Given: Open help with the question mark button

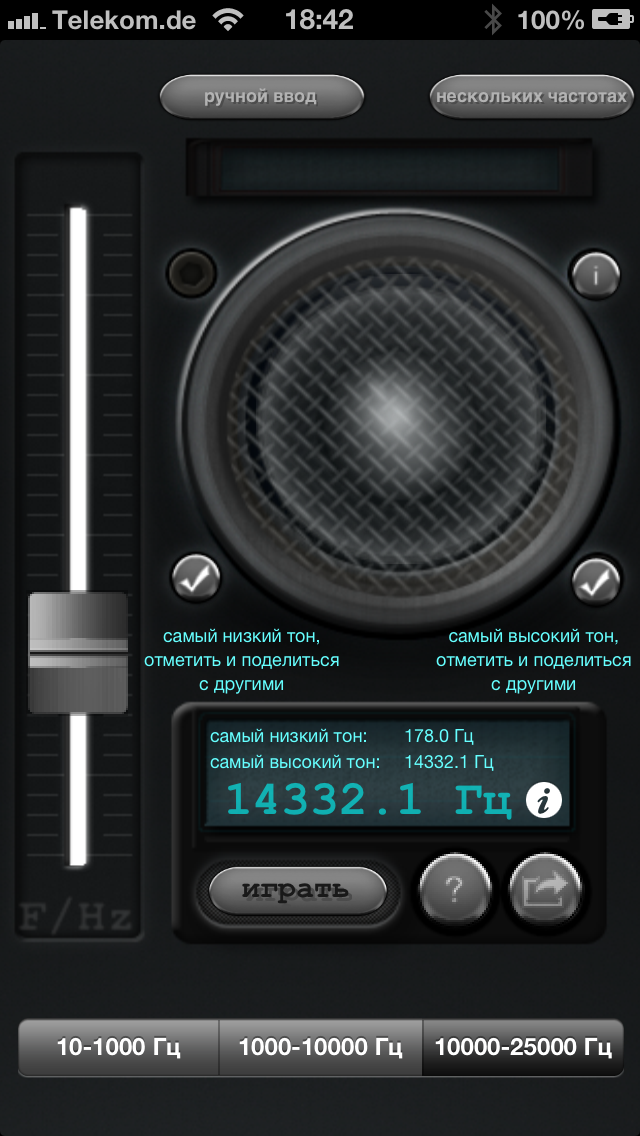Looking at the screenshot, I should pyautogui.click(x=455, y=890).
